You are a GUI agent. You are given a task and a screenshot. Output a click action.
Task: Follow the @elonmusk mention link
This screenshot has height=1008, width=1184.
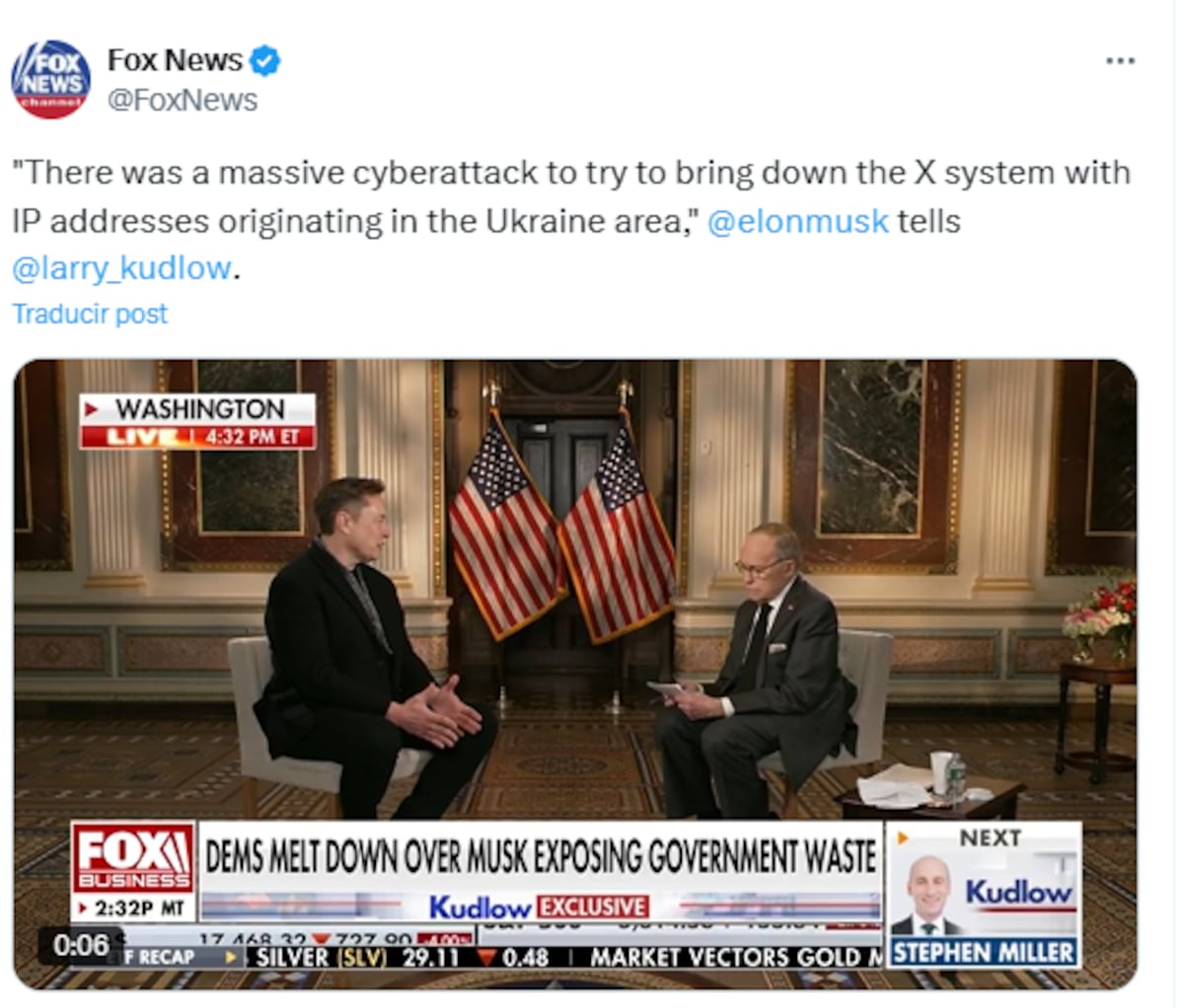(798, 221)
